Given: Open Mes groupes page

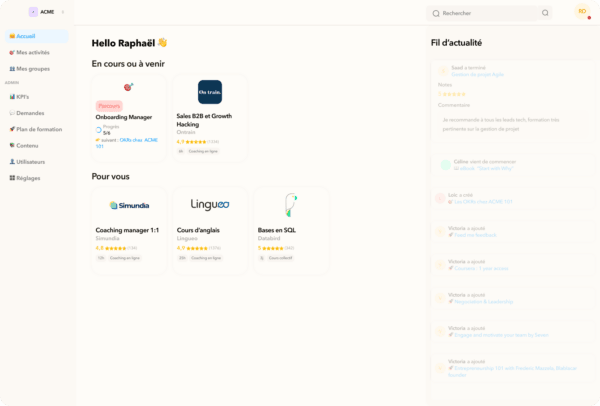Looking at the screenshot, I should [x=32, y=69].
